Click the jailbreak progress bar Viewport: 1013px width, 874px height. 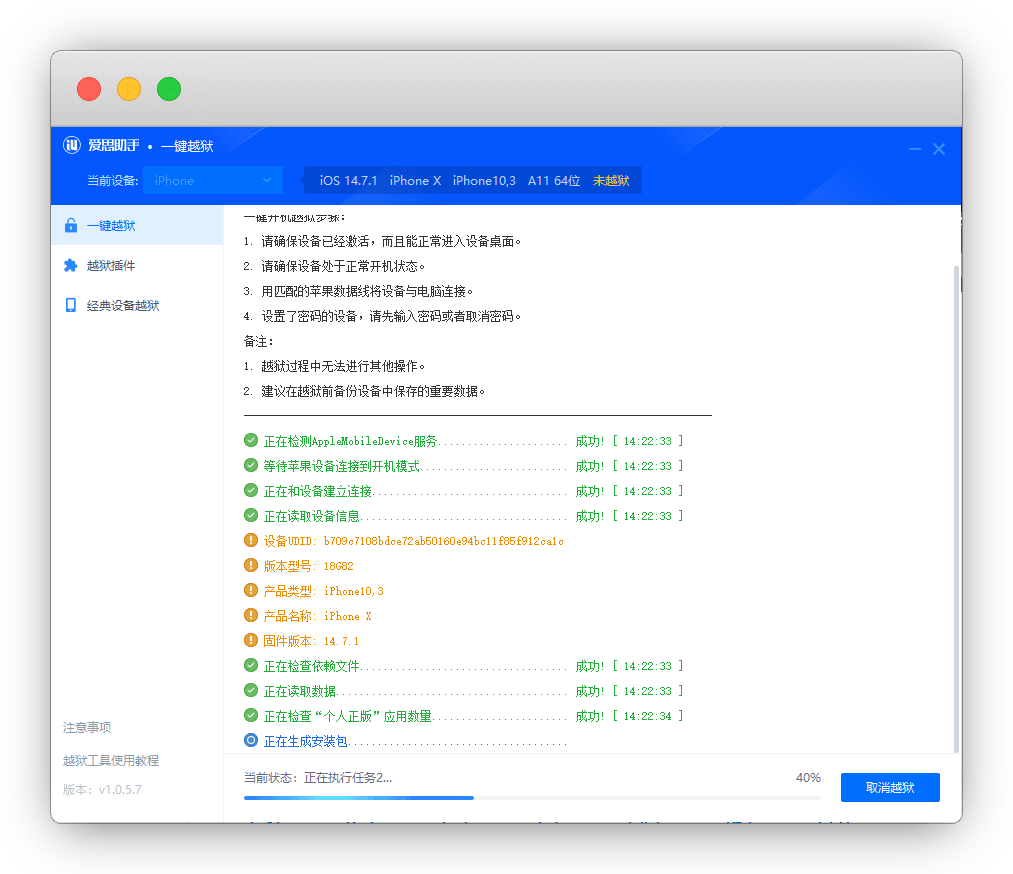tap(532, 798)
